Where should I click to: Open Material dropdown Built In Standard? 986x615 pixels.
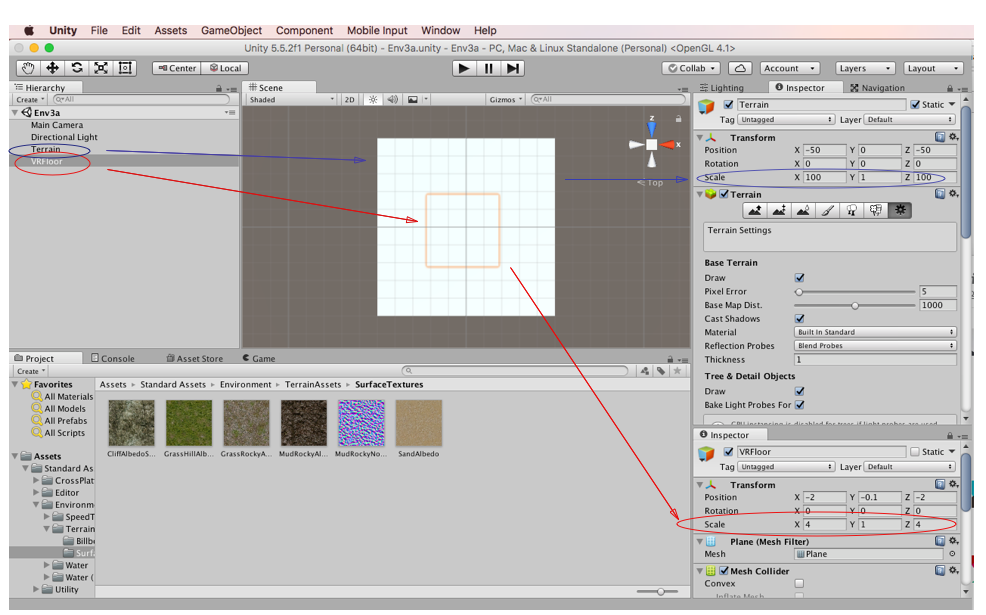coord(875,332)
